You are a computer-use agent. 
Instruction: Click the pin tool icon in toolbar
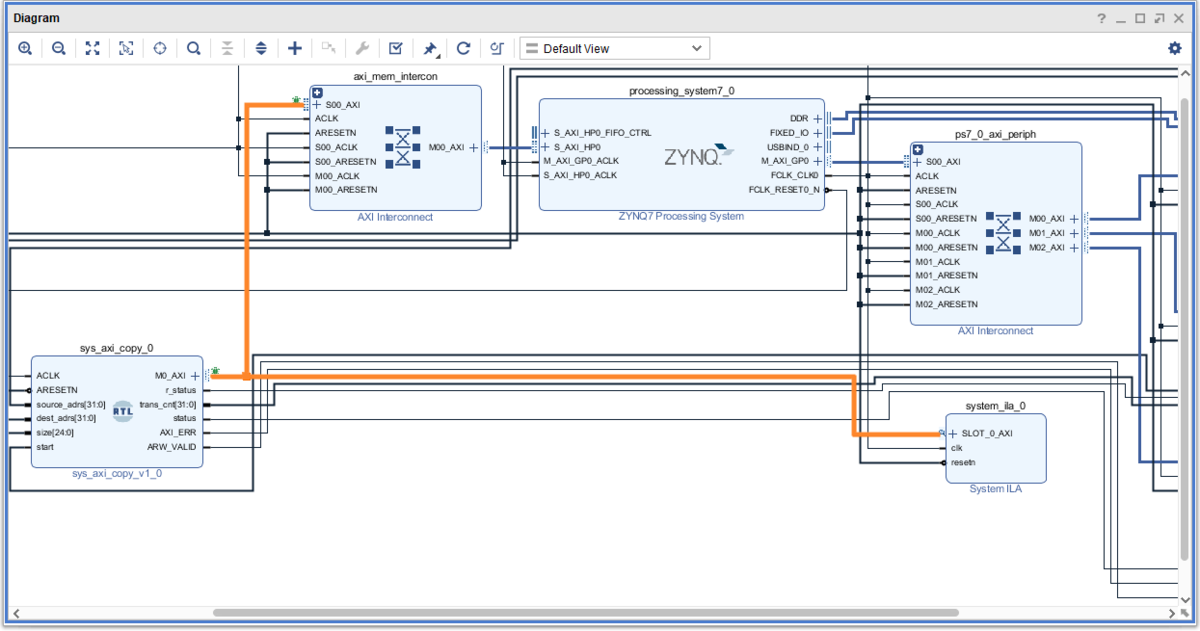point(430,48)
